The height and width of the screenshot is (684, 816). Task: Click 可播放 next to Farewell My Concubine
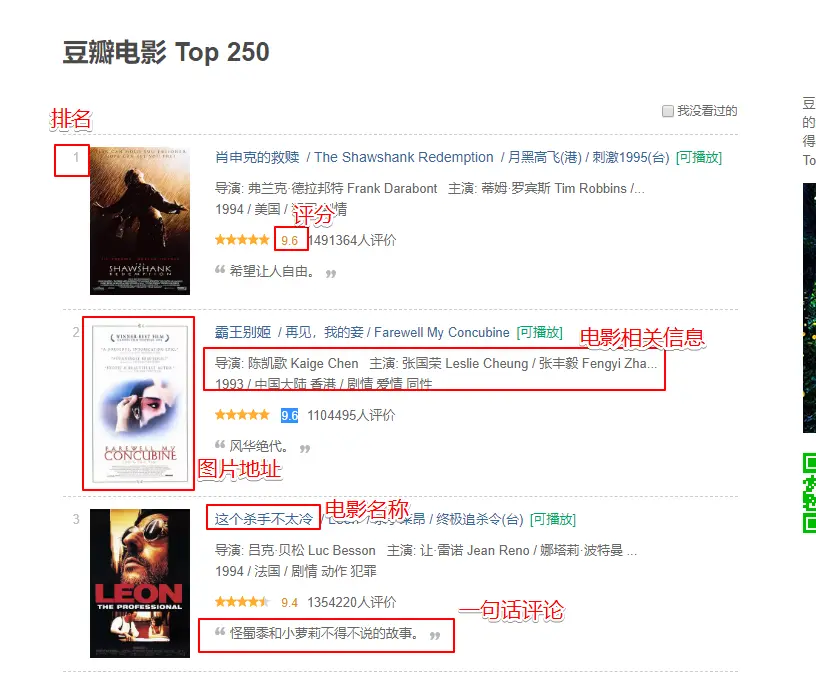540,332
